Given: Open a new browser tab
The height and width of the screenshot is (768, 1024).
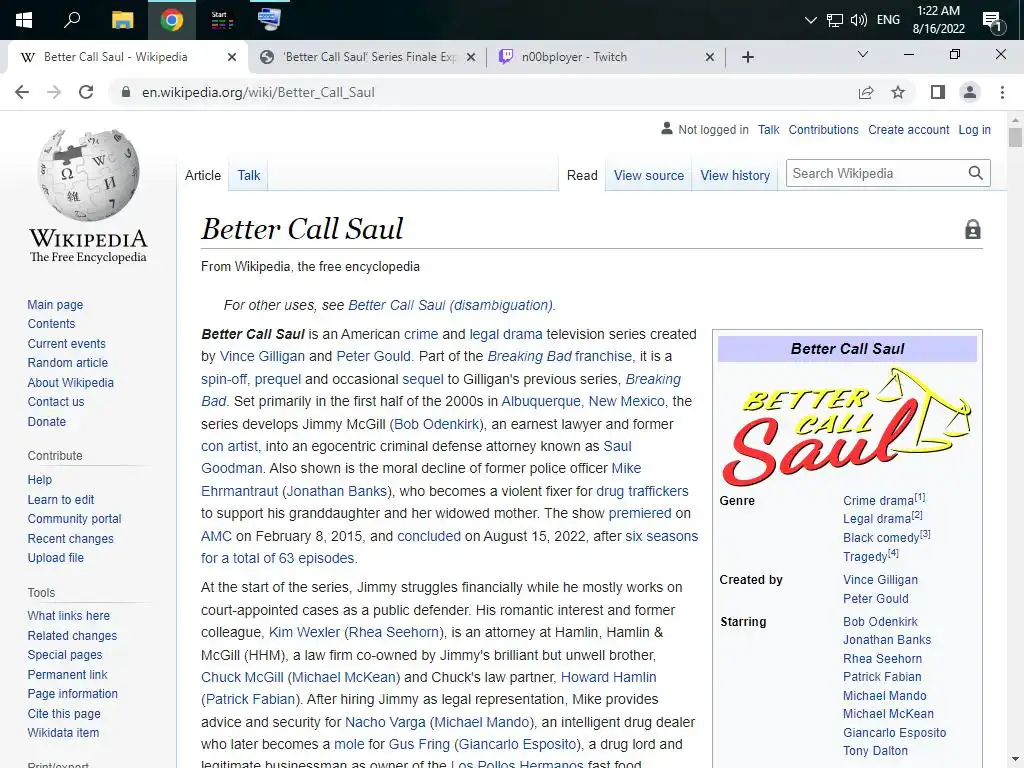Looking at the screenshot, I should (x=748, y=57).
